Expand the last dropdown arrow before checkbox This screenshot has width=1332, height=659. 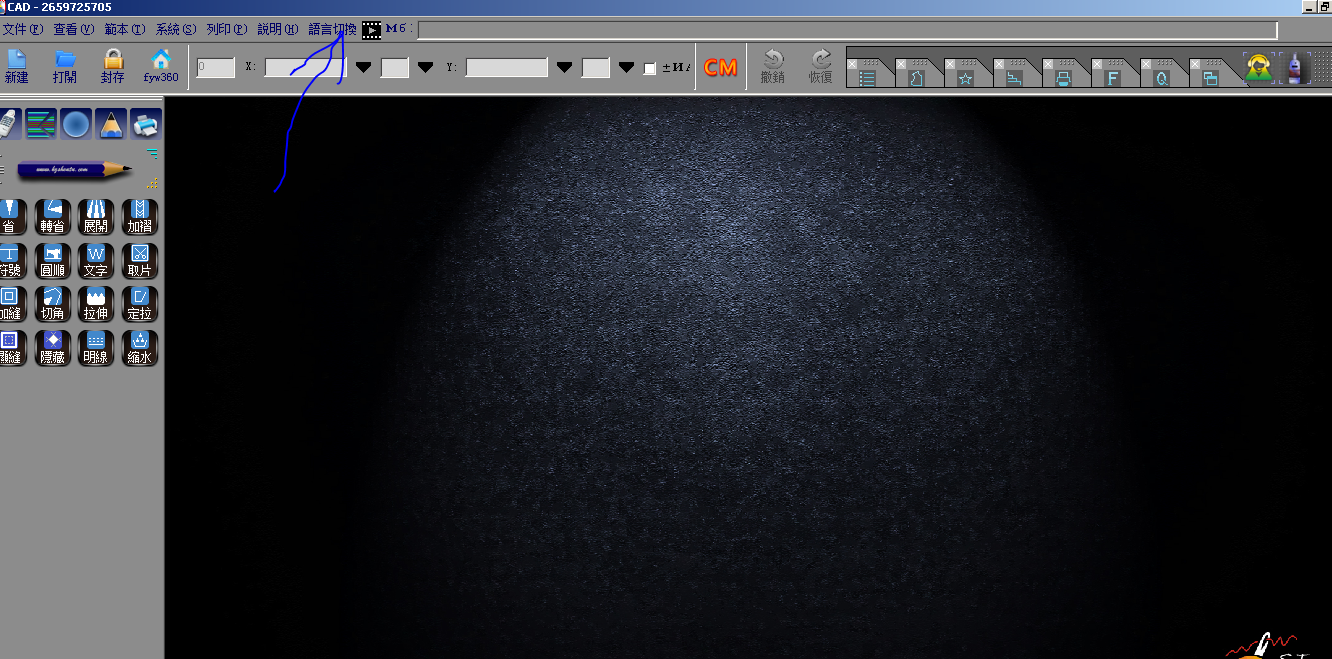[x=626, y=67]
